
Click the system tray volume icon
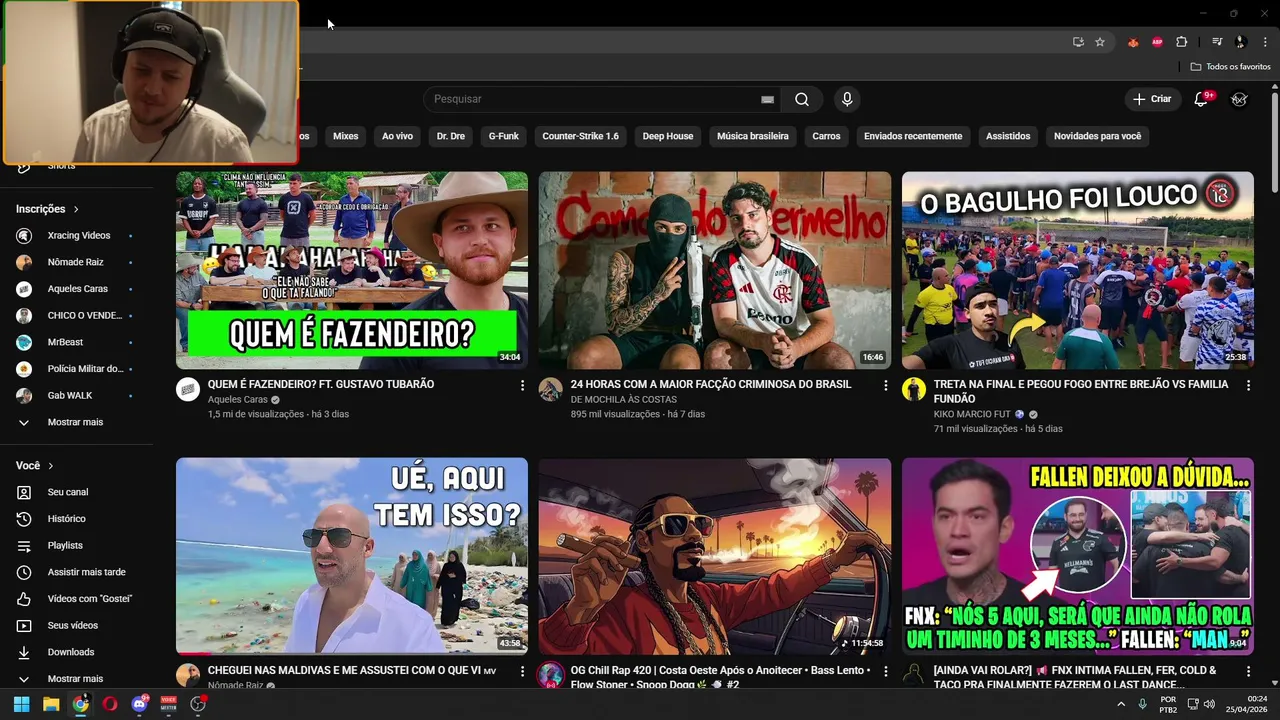[1209, 704]
